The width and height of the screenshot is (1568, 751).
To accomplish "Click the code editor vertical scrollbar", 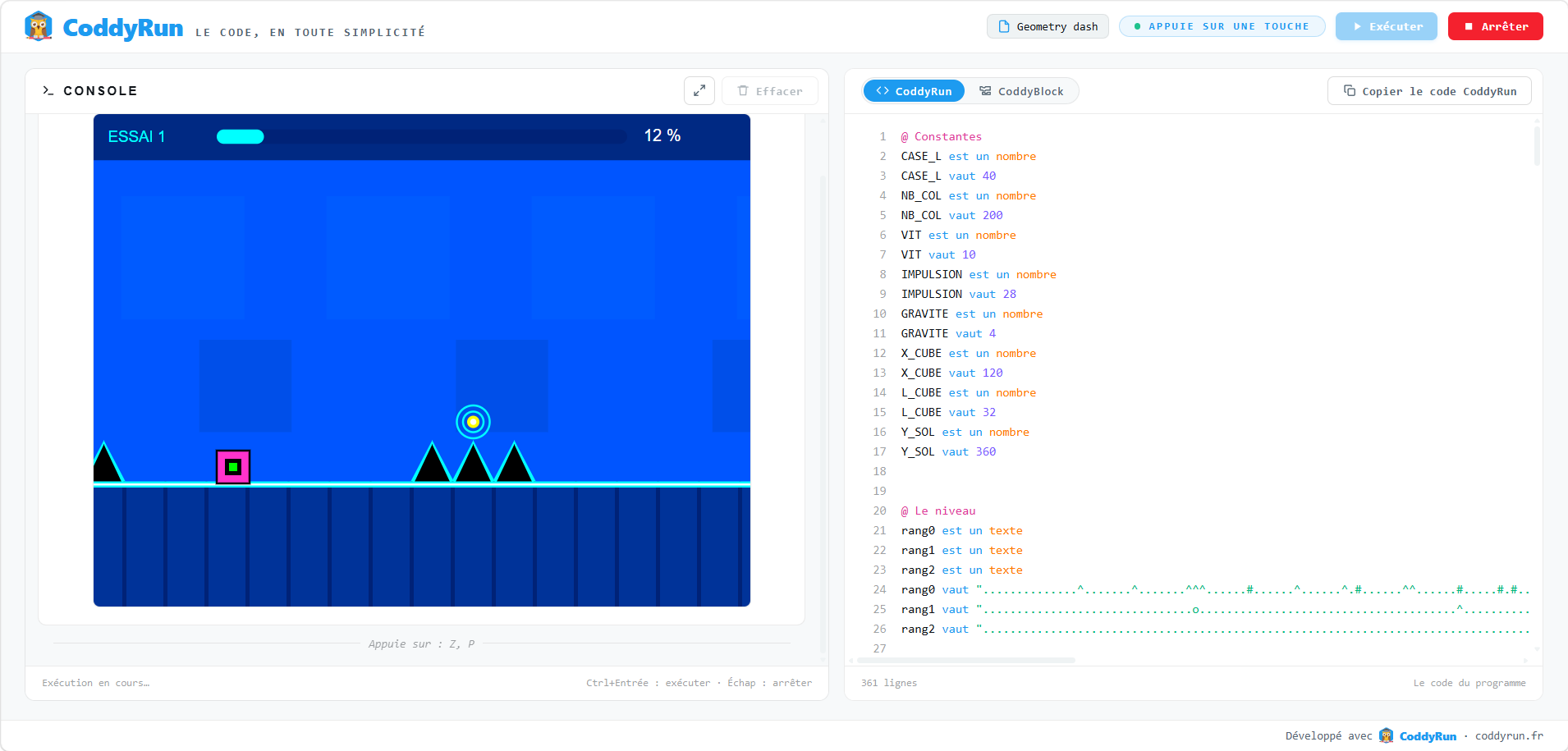I will 1537,145.
